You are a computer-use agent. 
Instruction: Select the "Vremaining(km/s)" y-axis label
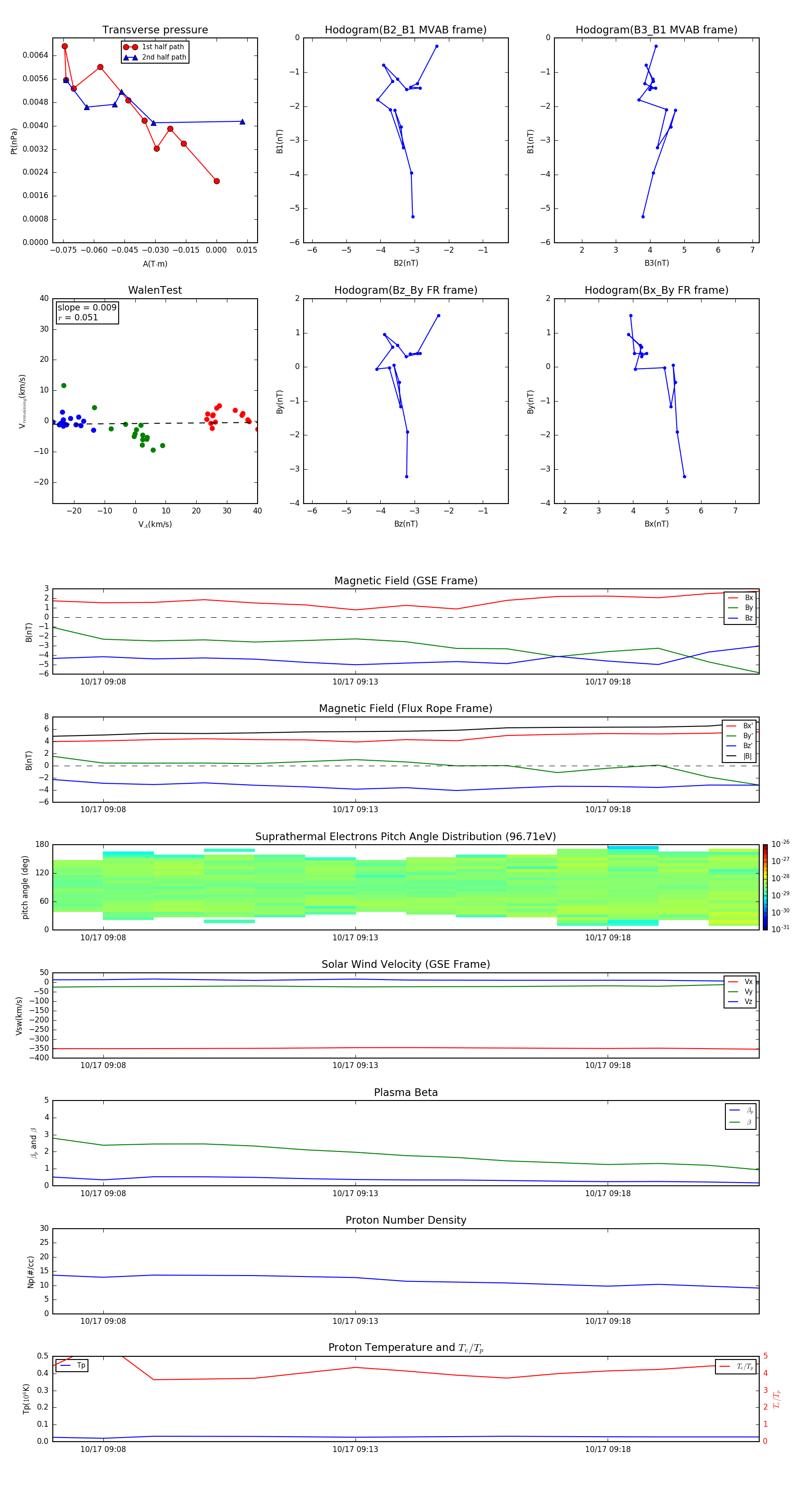[x=22, y=401]
